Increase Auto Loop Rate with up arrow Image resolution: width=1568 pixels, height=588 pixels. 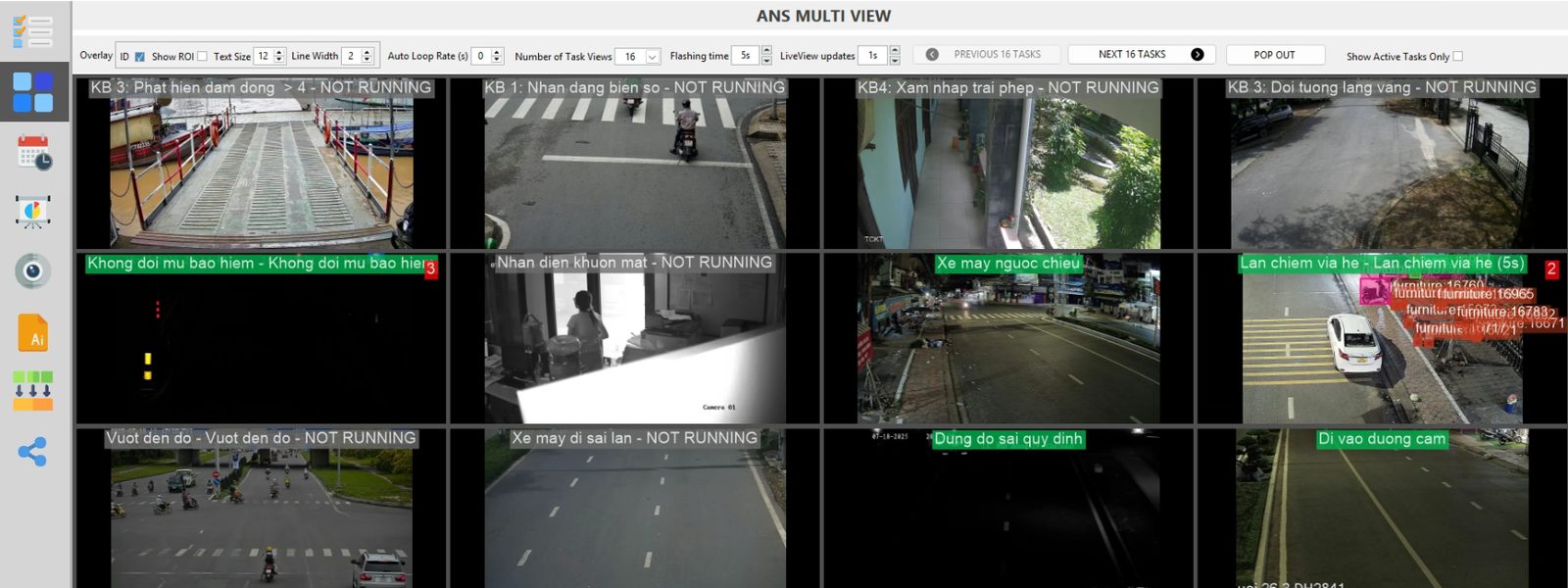click(x=497, y=52)
